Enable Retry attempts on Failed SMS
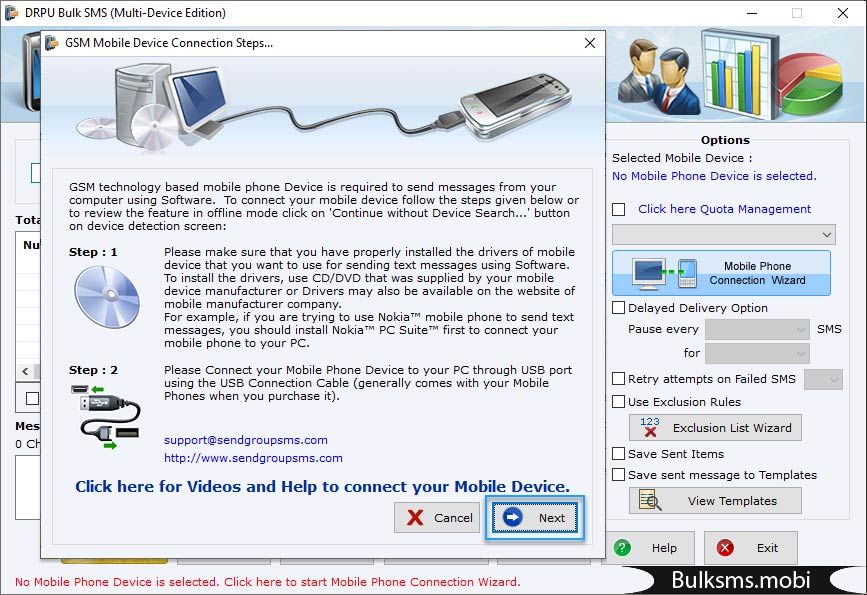867x595 pixels. point(619,379)
